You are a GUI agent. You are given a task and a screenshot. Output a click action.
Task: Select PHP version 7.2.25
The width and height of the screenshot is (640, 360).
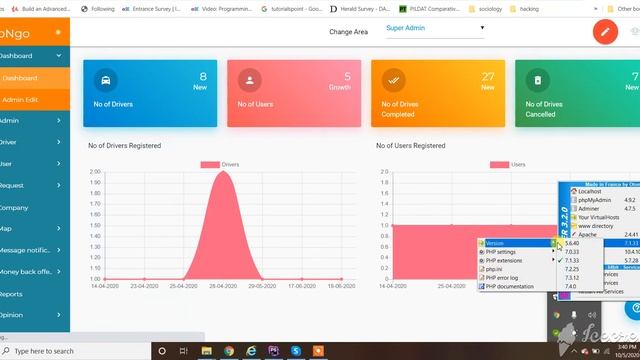pyautogui.click(x=572, y=269)
